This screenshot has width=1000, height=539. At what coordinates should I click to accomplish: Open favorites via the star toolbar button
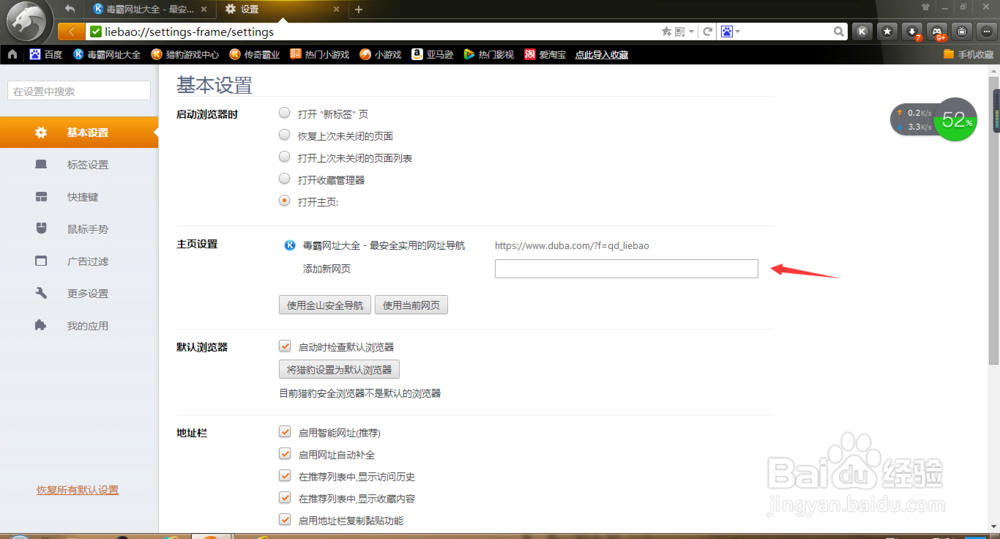(887, 31)
